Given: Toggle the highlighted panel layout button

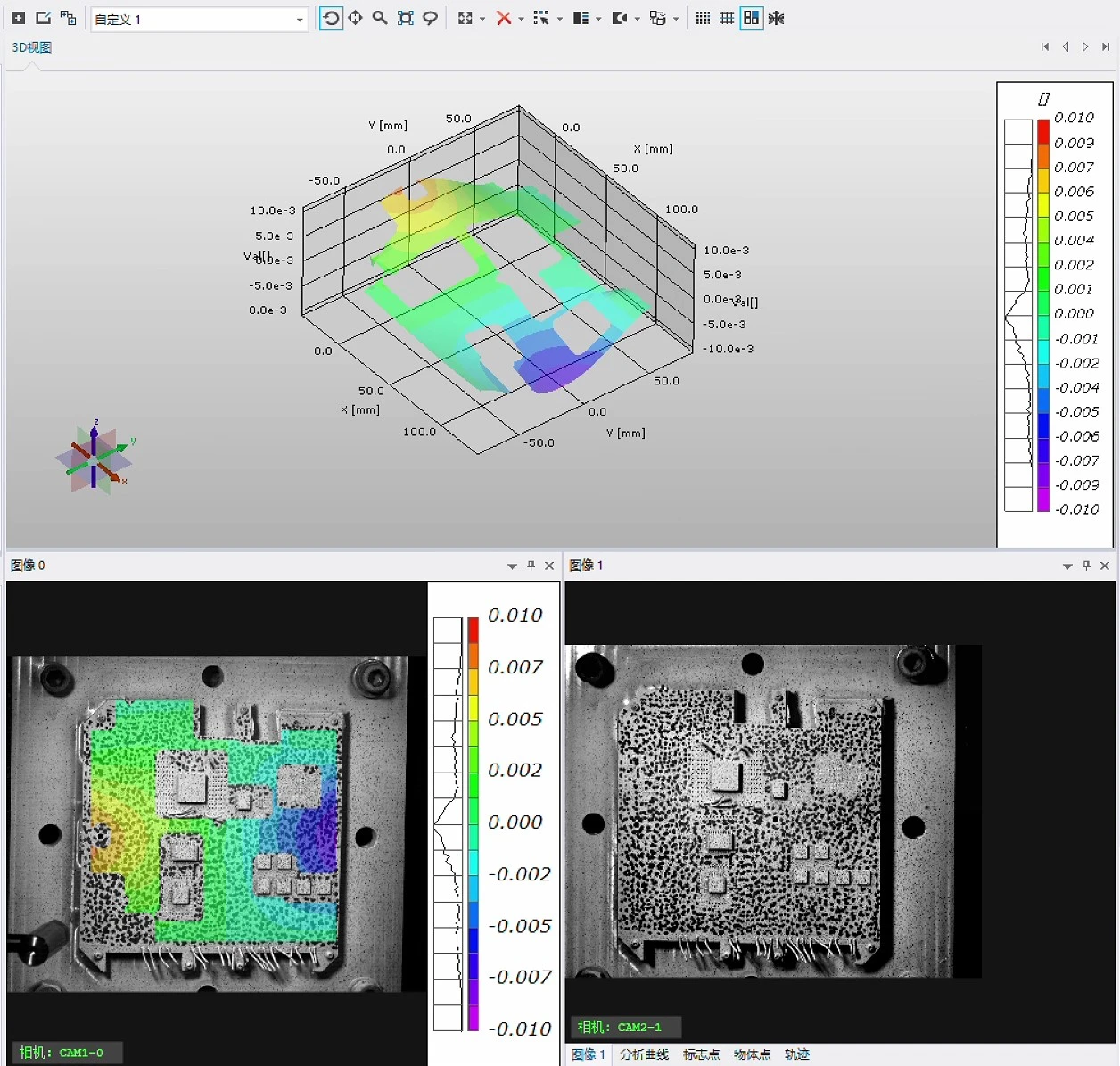Looking at the screenshot, I should pyautogui.click(x=752, y=19).
